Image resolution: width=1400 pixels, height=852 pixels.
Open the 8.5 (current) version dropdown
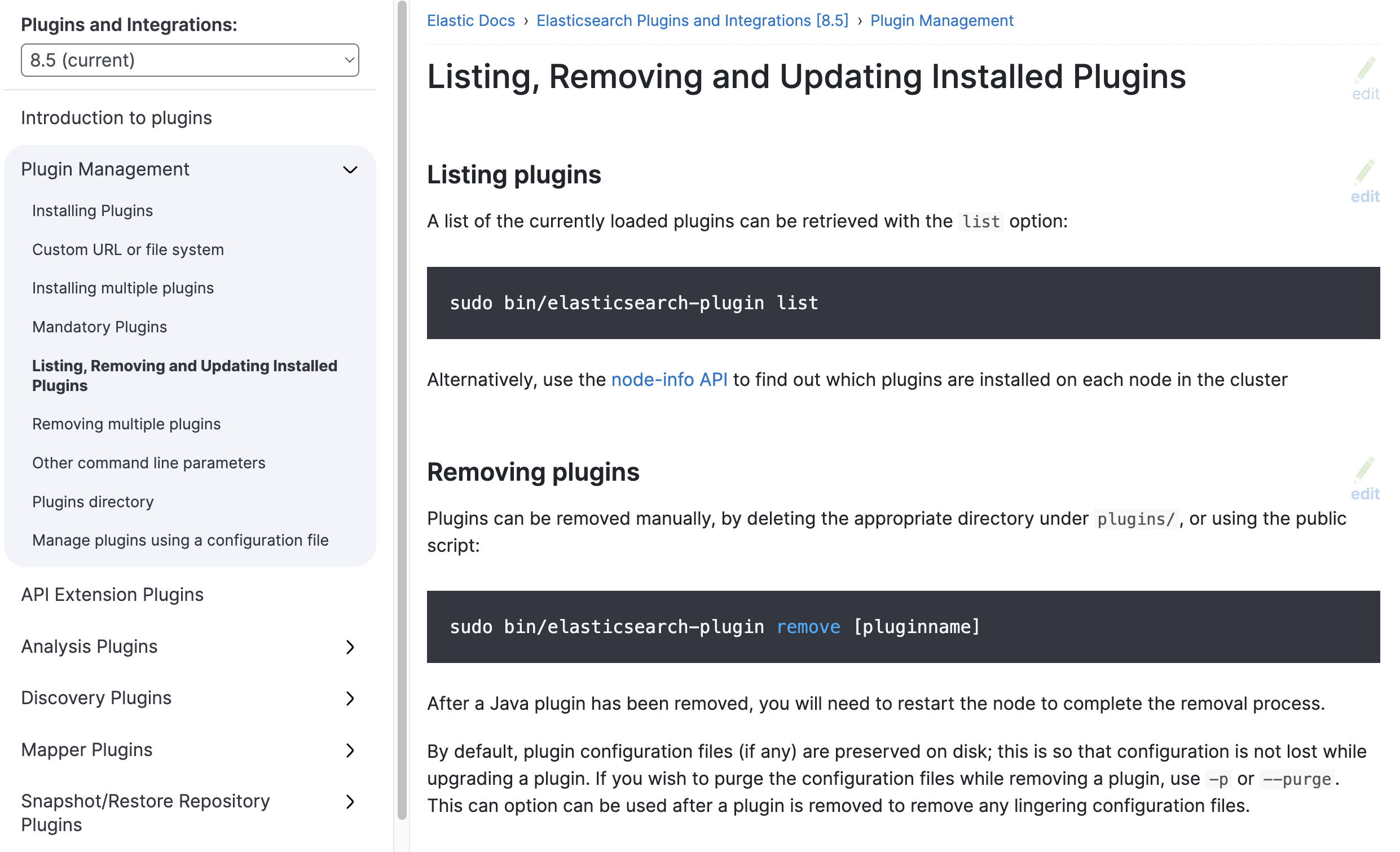190,60
